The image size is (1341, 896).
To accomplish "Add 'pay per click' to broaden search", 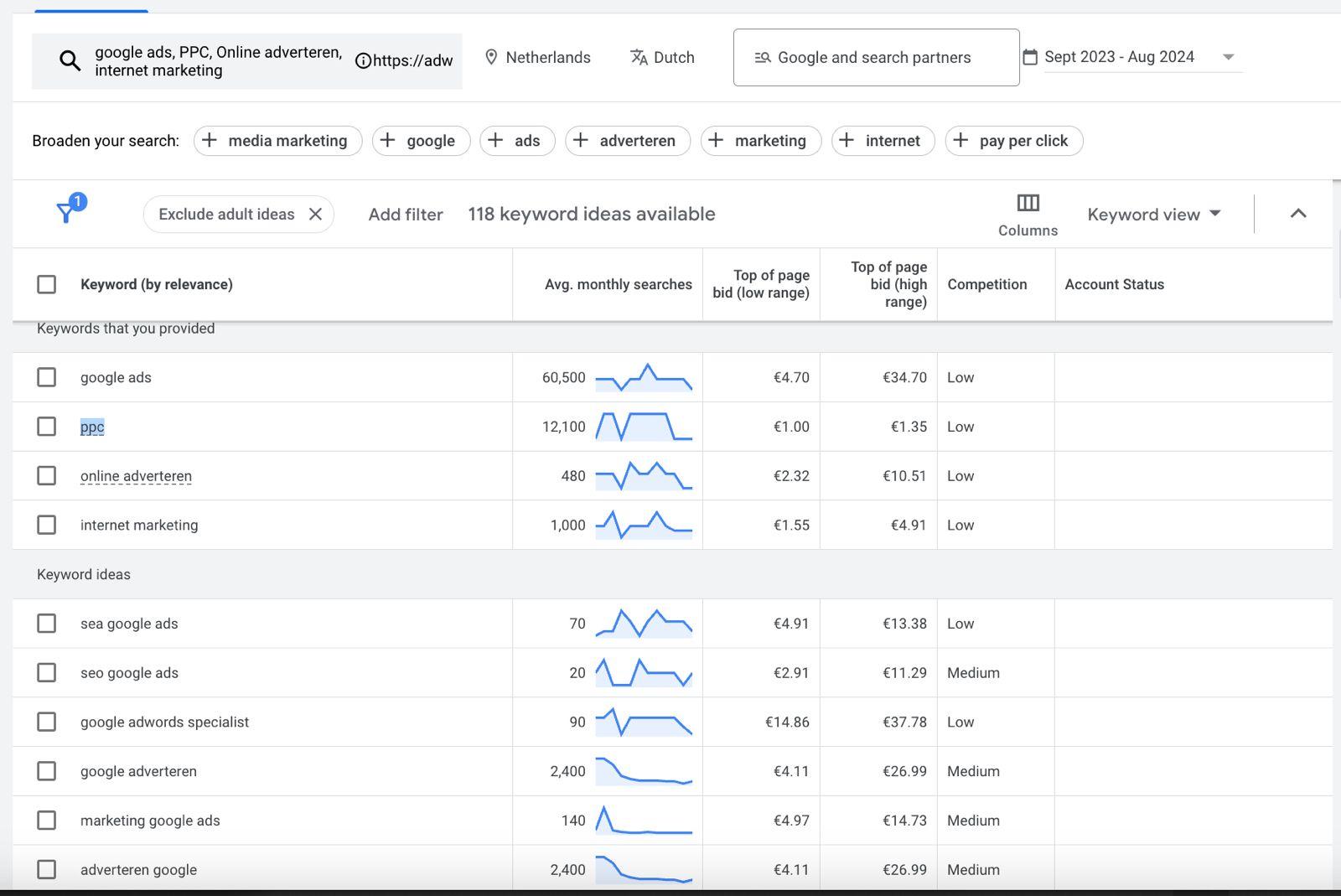I will (x=1014, y=141).
